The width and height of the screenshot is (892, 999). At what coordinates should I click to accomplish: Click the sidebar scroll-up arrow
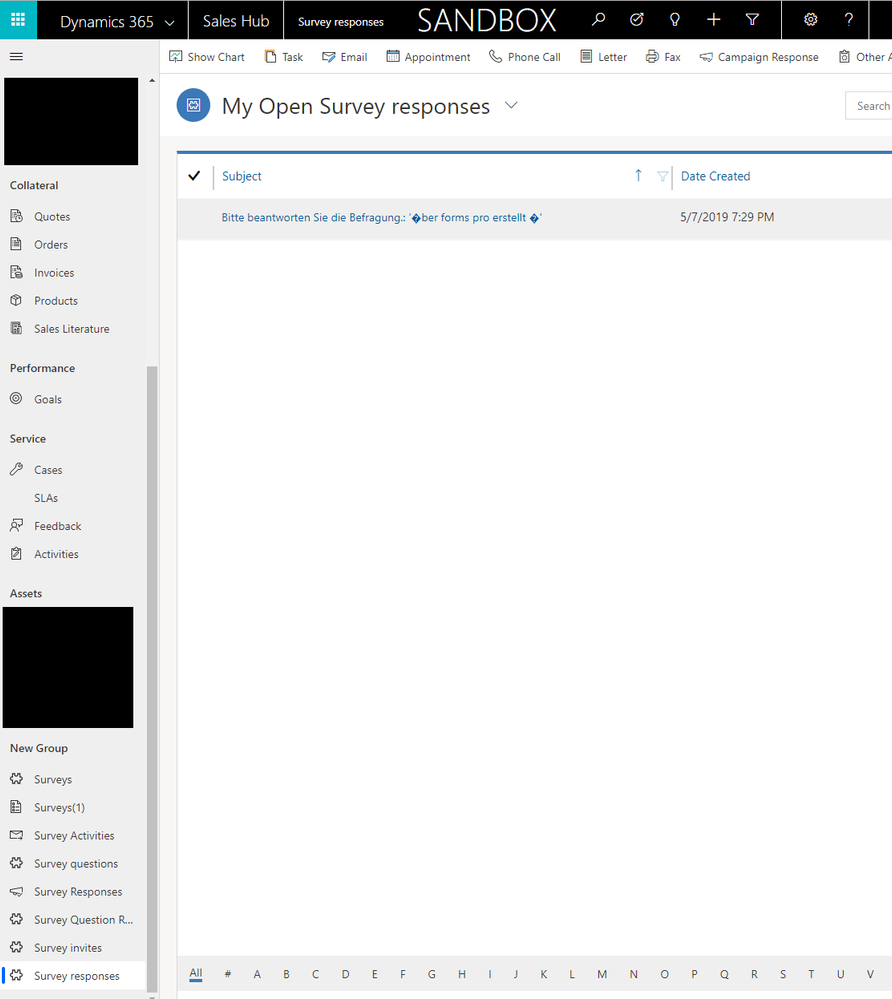[152, 81]
